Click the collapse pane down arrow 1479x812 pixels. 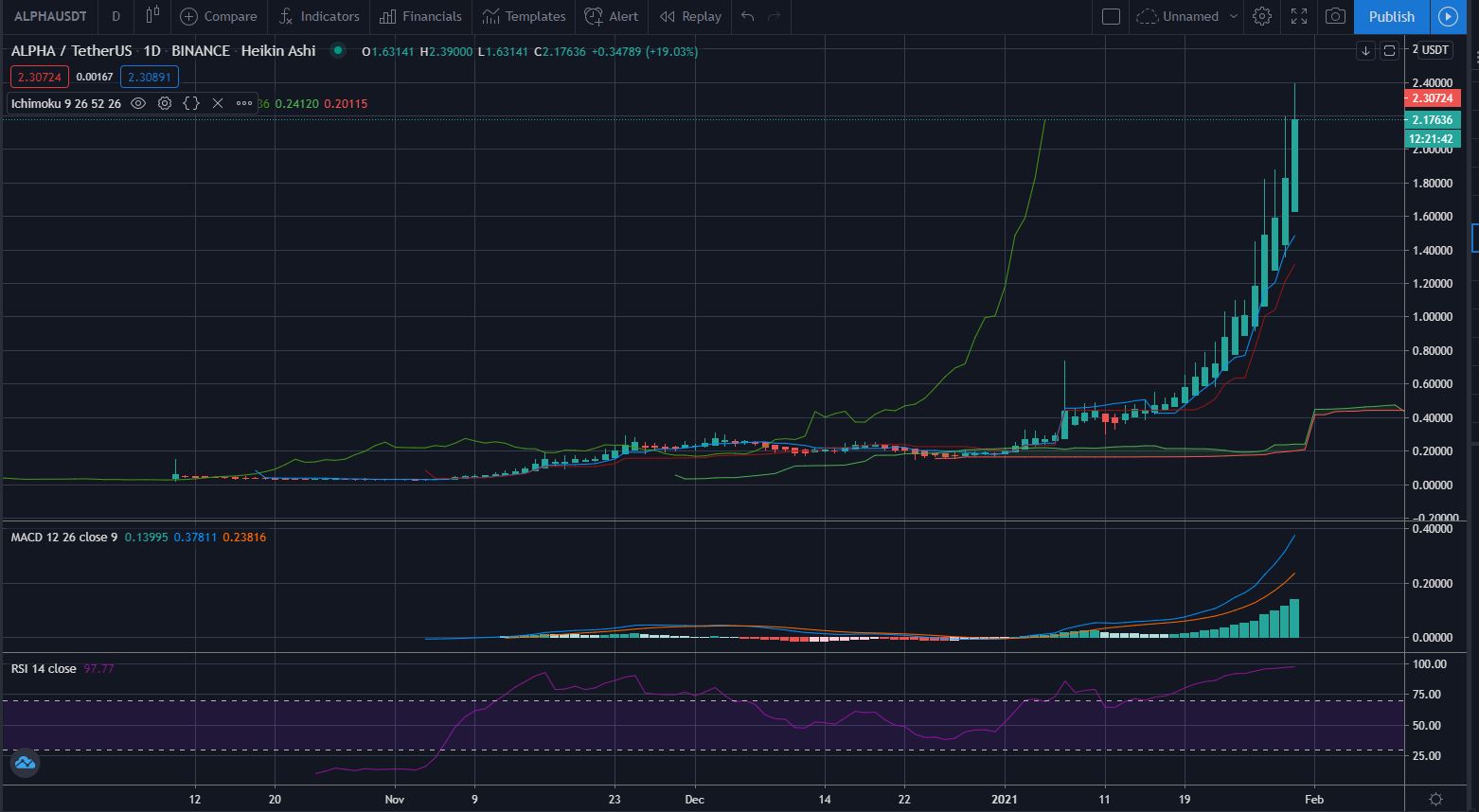[x=1365, y=51]
